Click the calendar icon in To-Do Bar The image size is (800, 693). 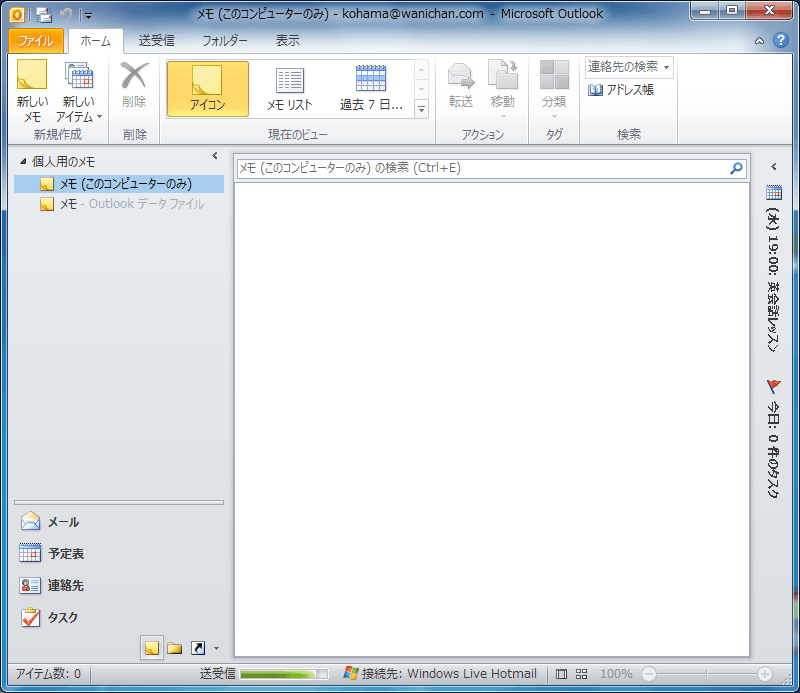tap(774, 193)
